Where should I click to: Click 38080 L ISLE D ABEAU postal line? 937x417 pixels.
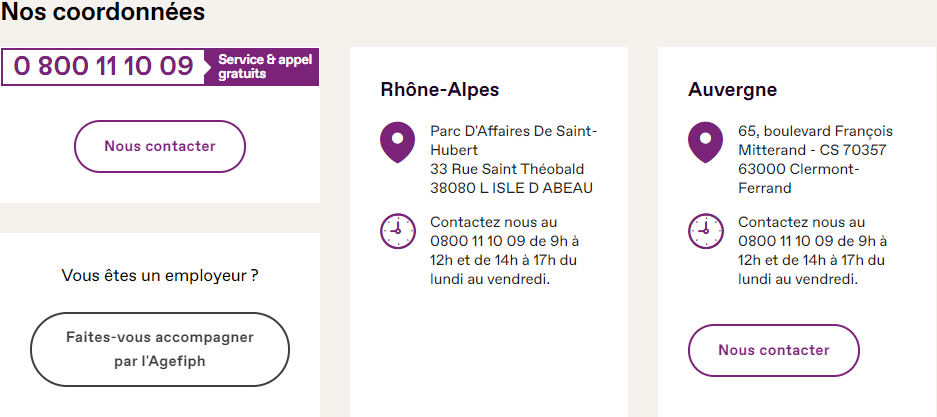(x=512, y=188)
